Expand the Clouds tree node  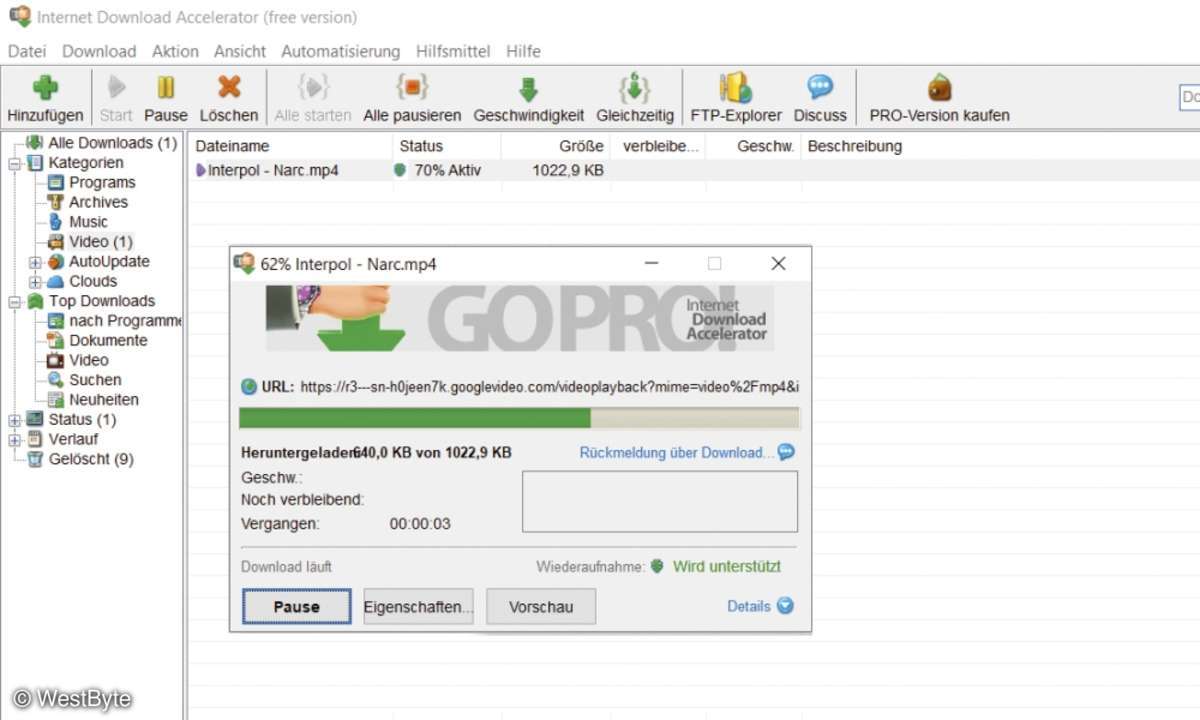click(x=35, y=282)
